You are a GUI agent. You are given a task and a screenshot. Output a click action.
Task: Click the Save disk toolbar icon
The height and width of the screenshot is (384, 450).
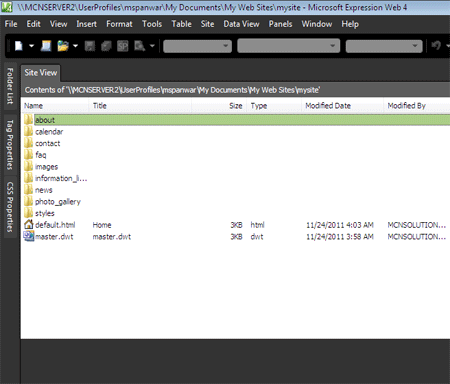coord(90,46)
